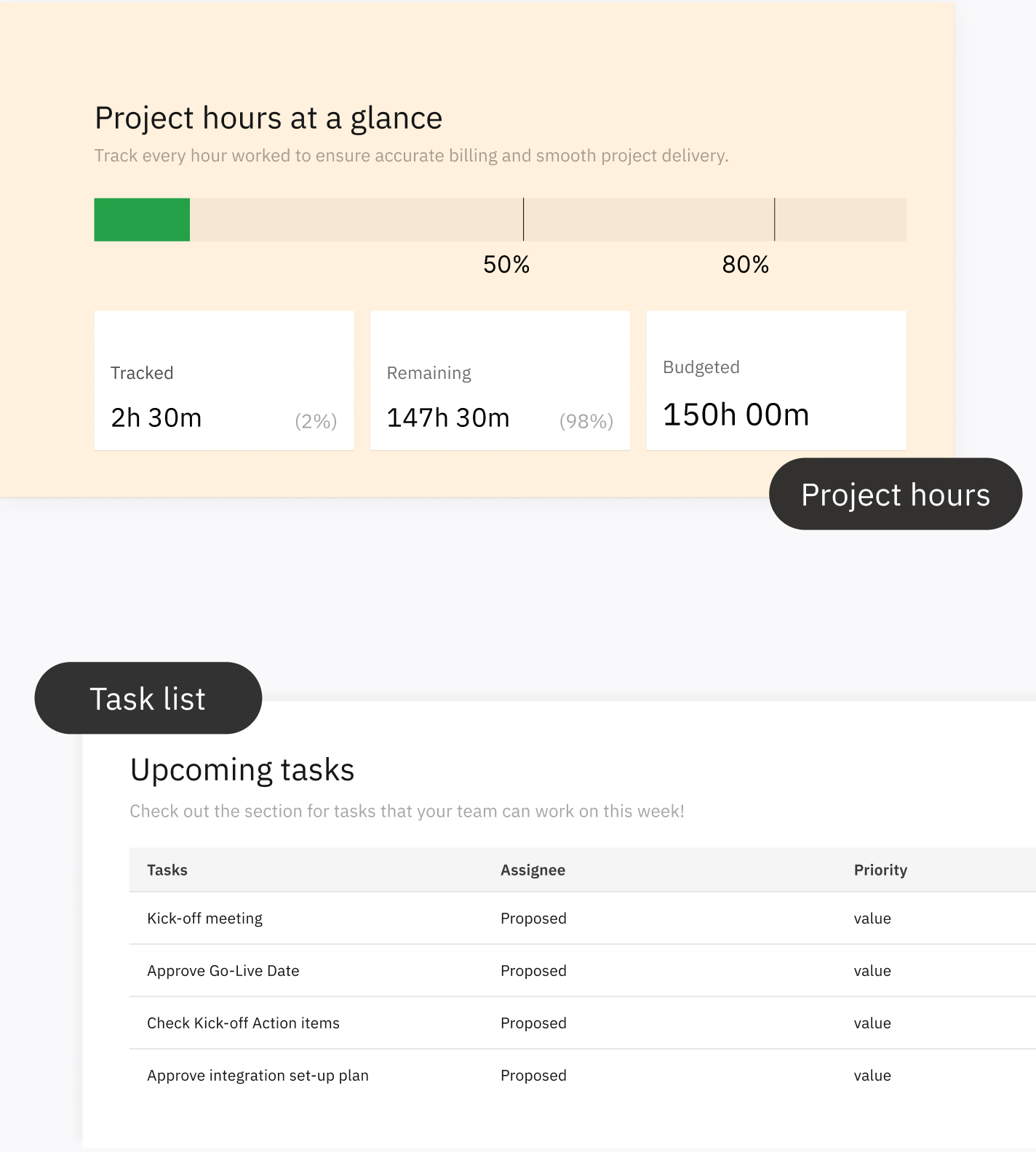This screenshot has height=1152, width=1036.
Task: Click priority value for Kick-off meeting
Action: pos(872,919)
